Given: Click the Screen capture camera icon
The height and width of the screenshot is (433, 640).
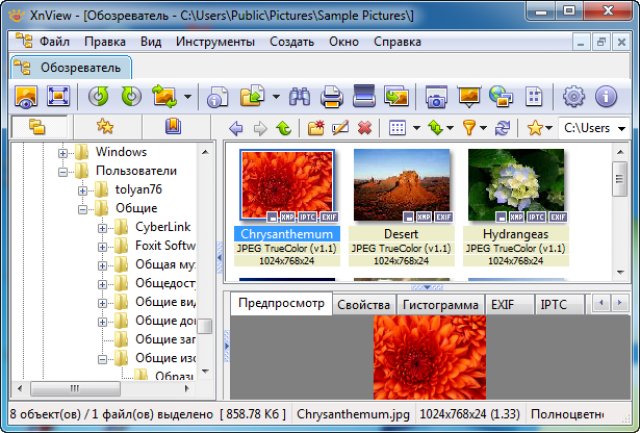Looking at the screenshot, I should (435, 97).
